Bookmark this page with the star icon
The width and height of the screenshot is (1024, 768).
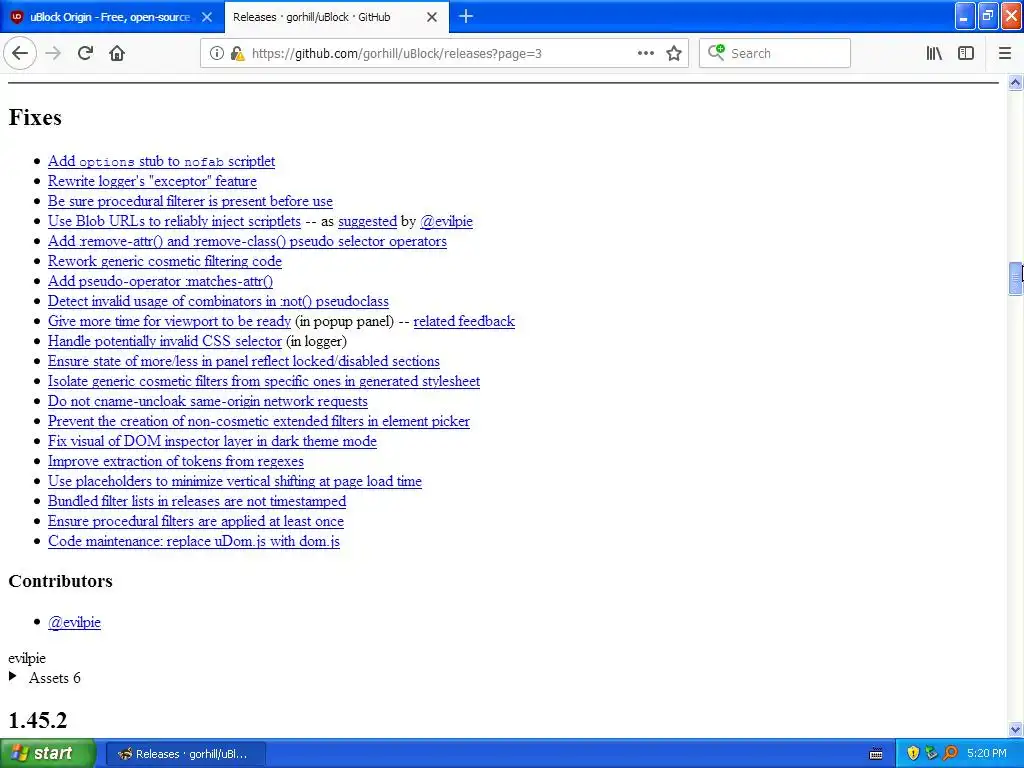(x=674, y=54)
